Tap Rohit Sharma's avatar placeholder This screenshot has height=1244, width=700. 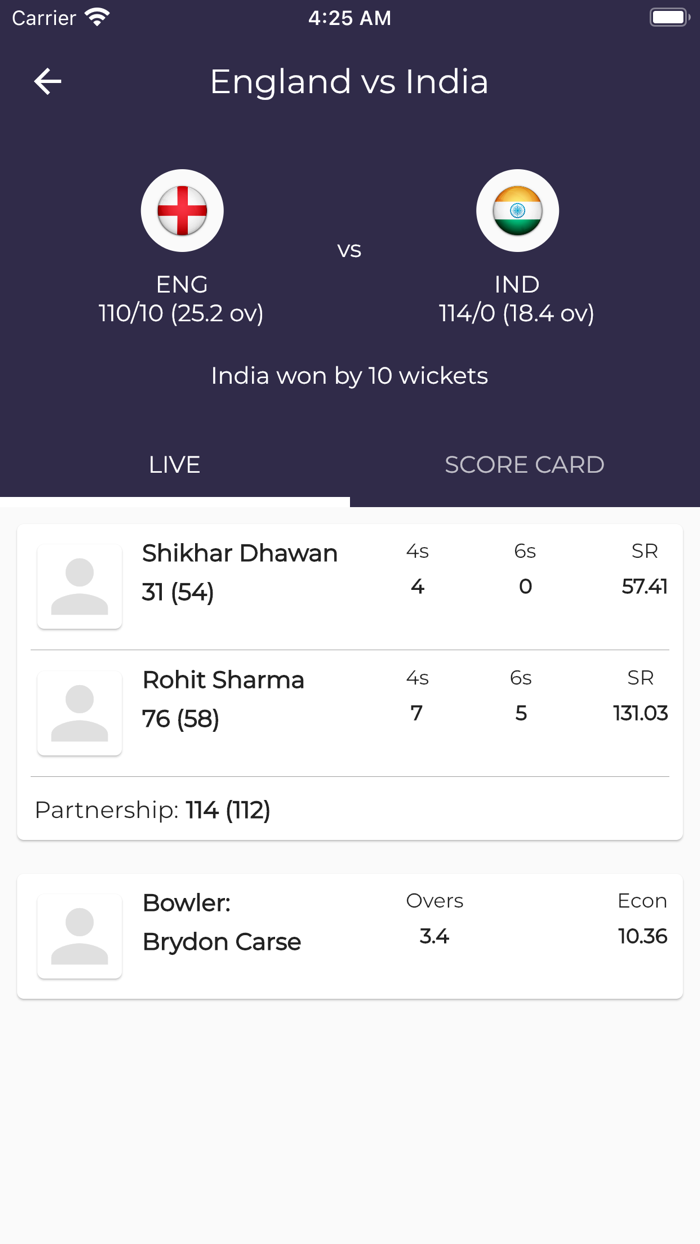click(80, 713)
